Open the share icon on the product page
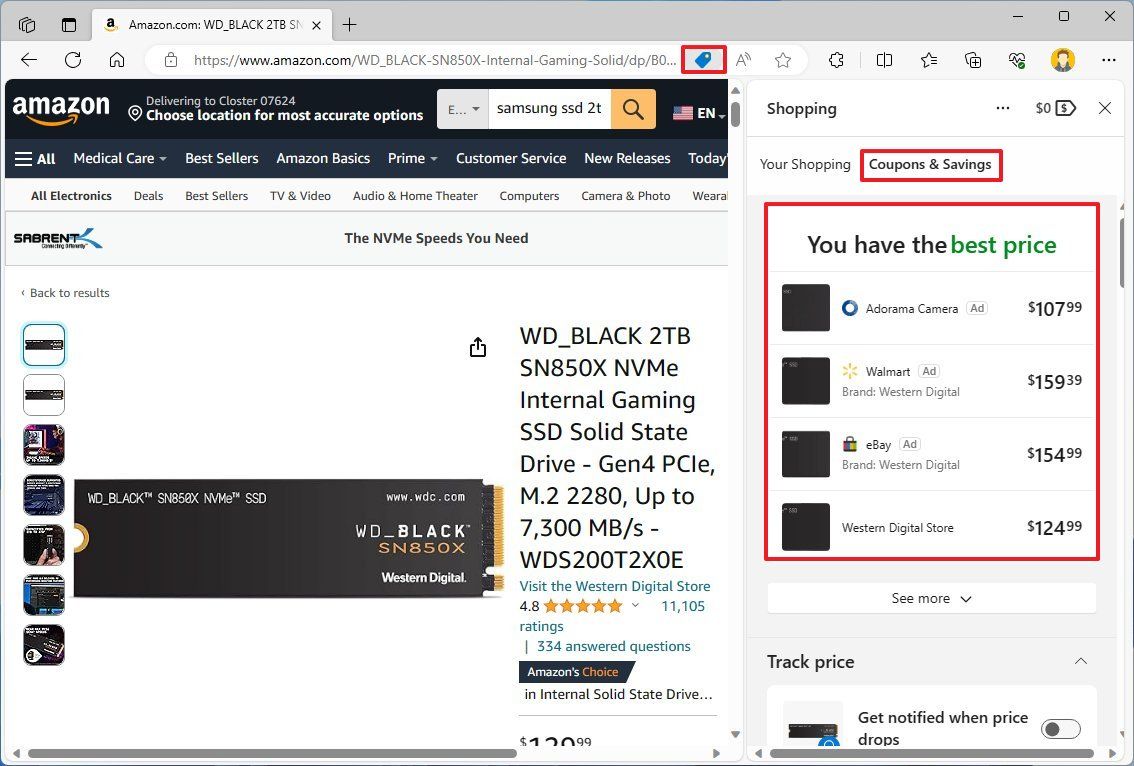 (478, 346)
